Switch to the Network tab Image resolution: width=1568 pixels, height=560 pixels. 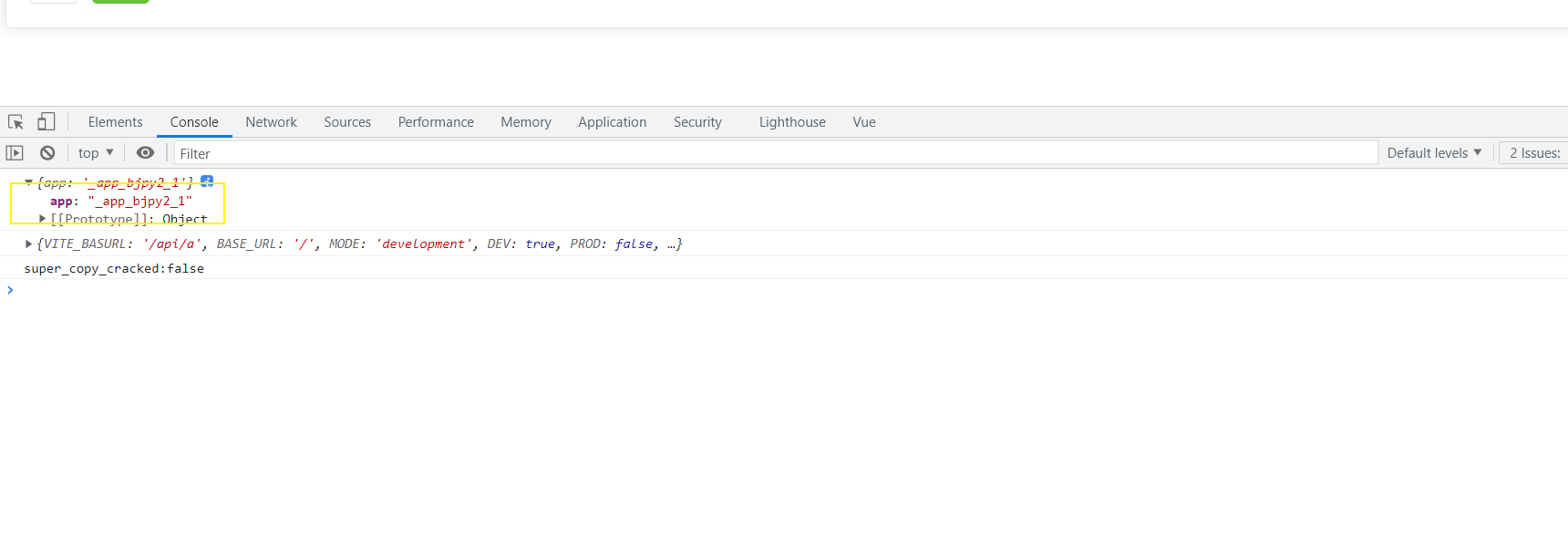point(271,122)
